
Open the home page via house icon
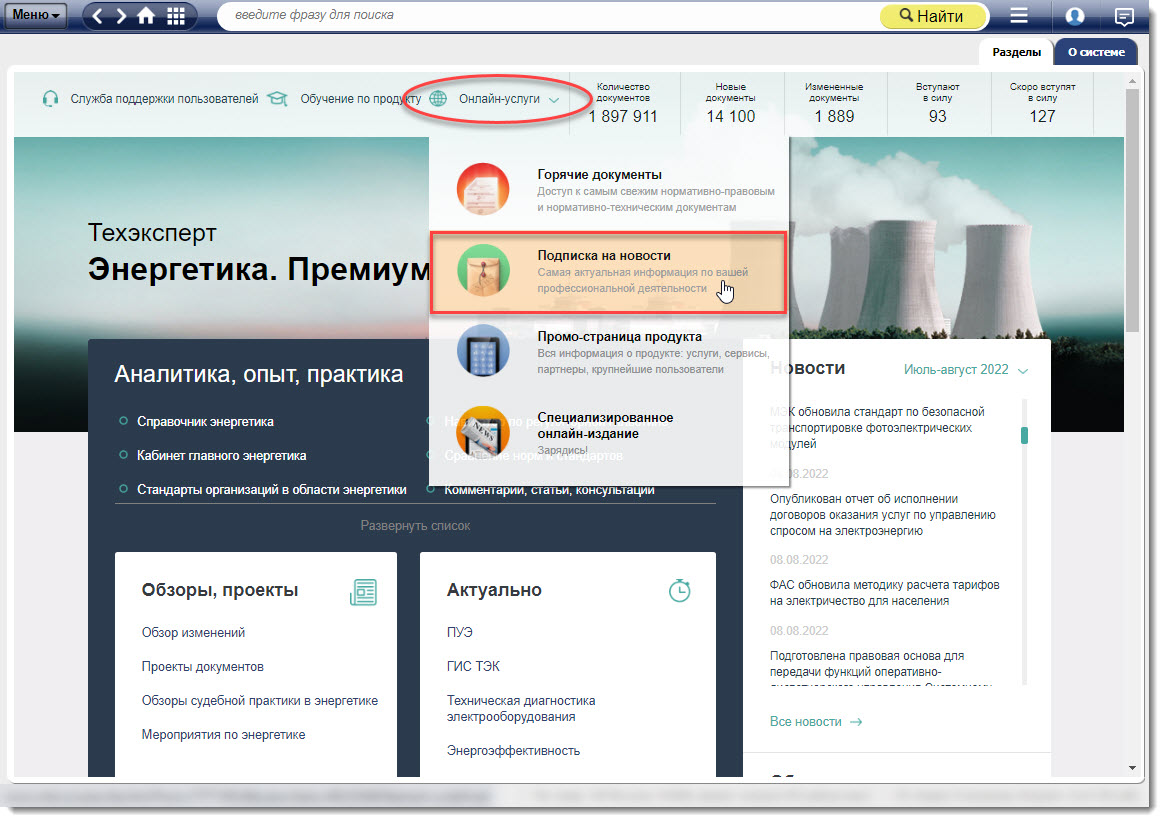[146, 16]
